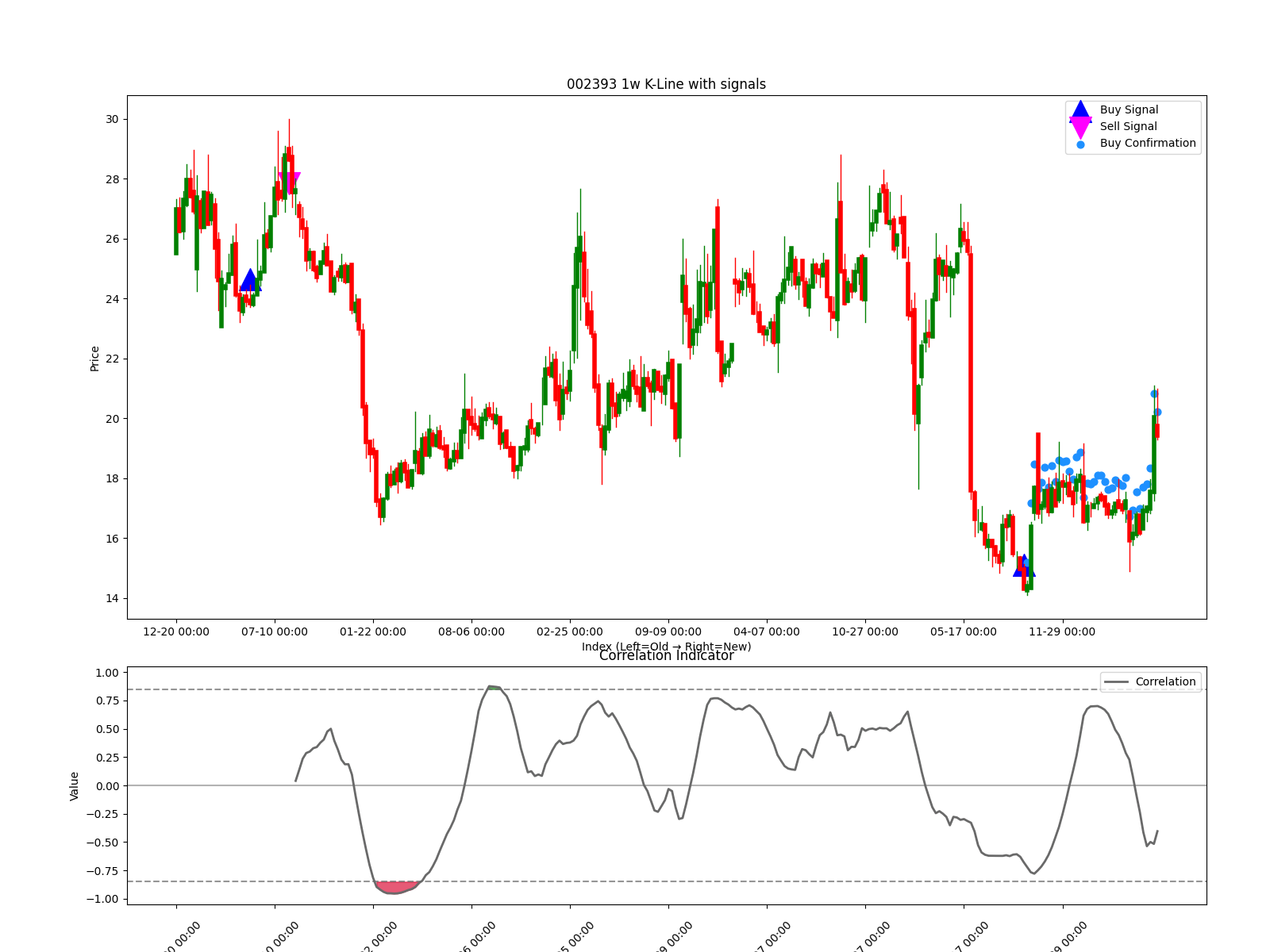This screenshot has height=952, width=1270.
Task: Click the x-axis tick label '11-29 00:00'
Action: pyautogui.click(x=1062, y=631)
